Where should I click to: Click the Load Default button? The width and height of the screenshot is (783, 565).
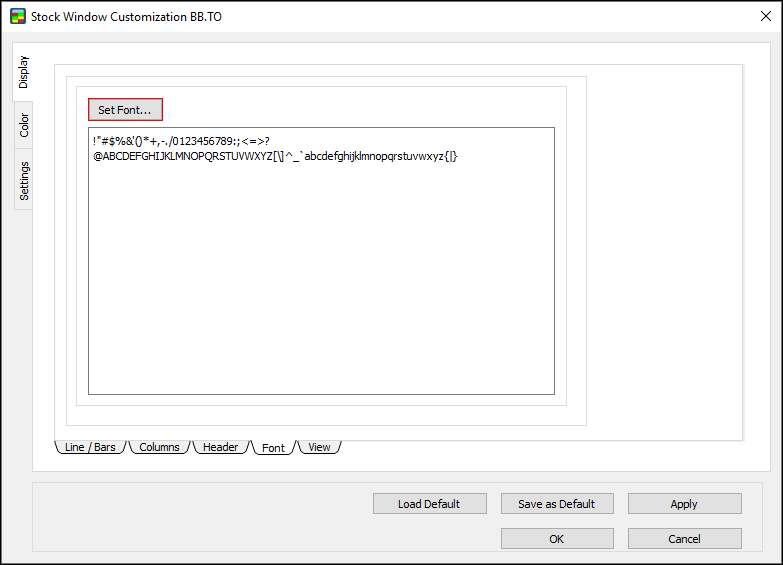(x=429, y=504)
